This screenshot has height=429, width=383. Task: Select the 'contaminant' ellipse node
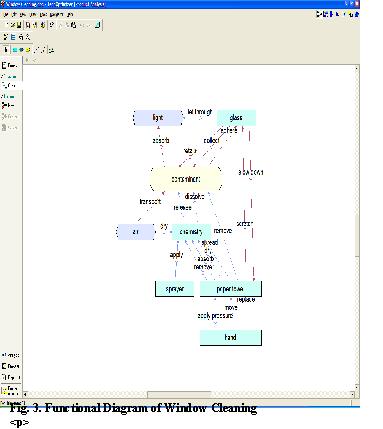186,179
